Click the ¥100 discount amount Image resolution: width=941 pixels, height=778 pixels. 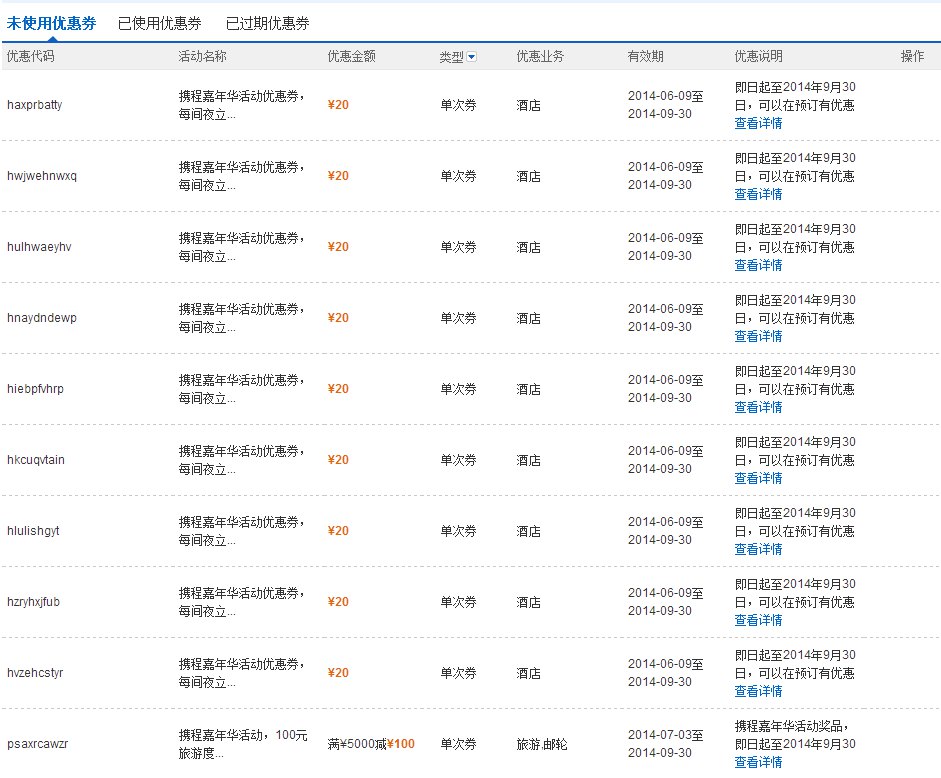[401, 744]
